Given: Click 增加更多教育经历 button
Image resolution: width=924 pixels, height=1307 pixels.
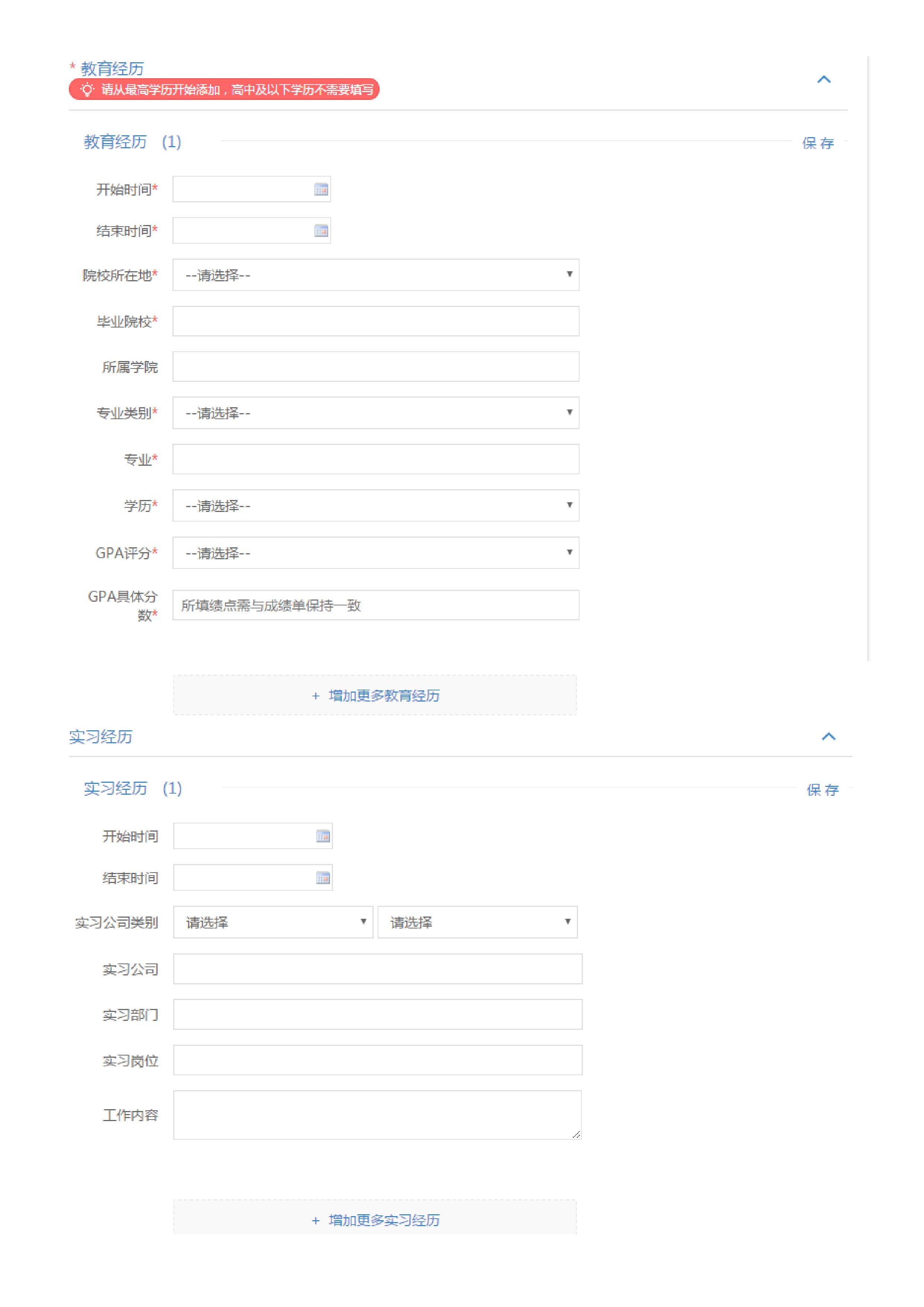Looking at the screenshot, I should pos(375,695).
